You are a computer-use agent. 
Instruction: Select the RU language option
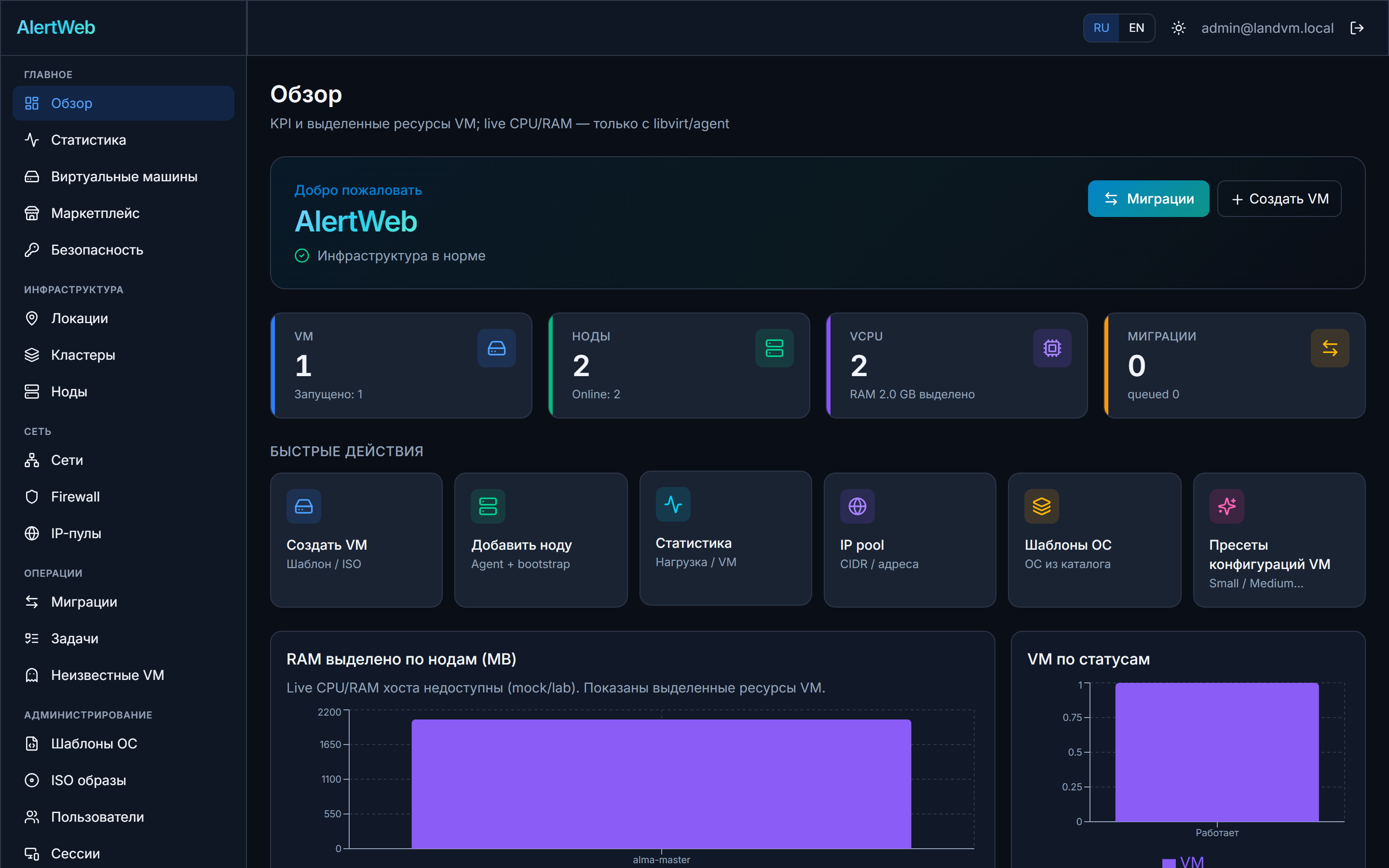click(x=1101, y=28)
